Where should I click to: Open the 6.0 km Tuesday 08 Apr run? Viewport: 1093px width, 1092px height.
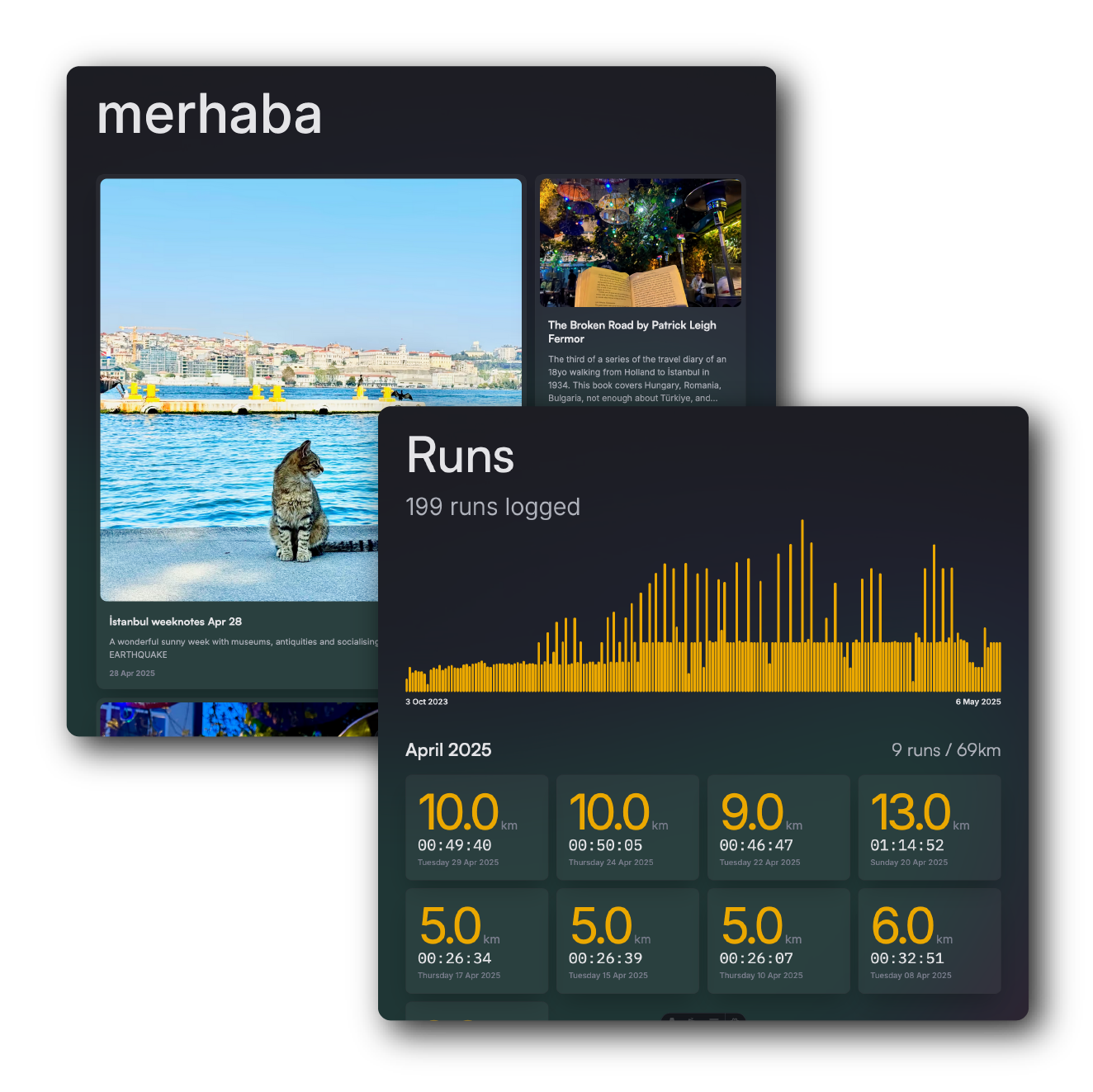click(930, 941)
